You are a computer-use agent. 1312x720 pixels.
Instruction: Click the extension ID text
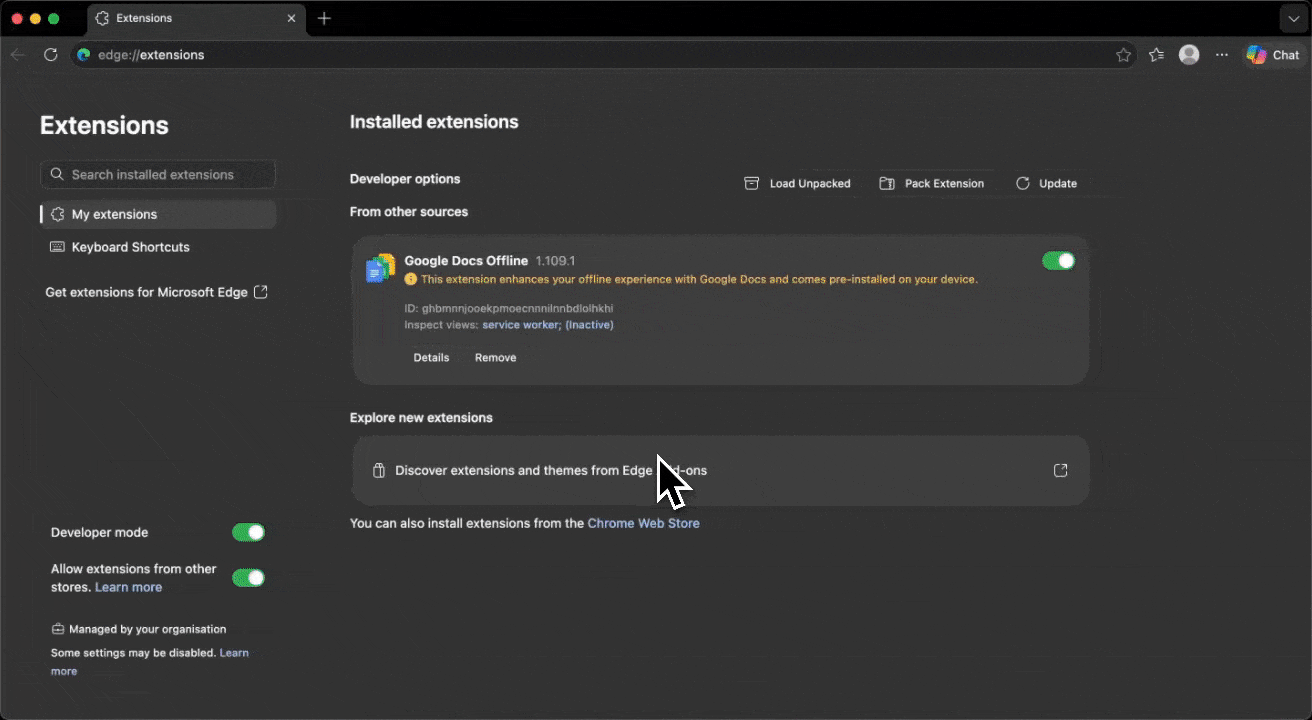tap(509, 308)
